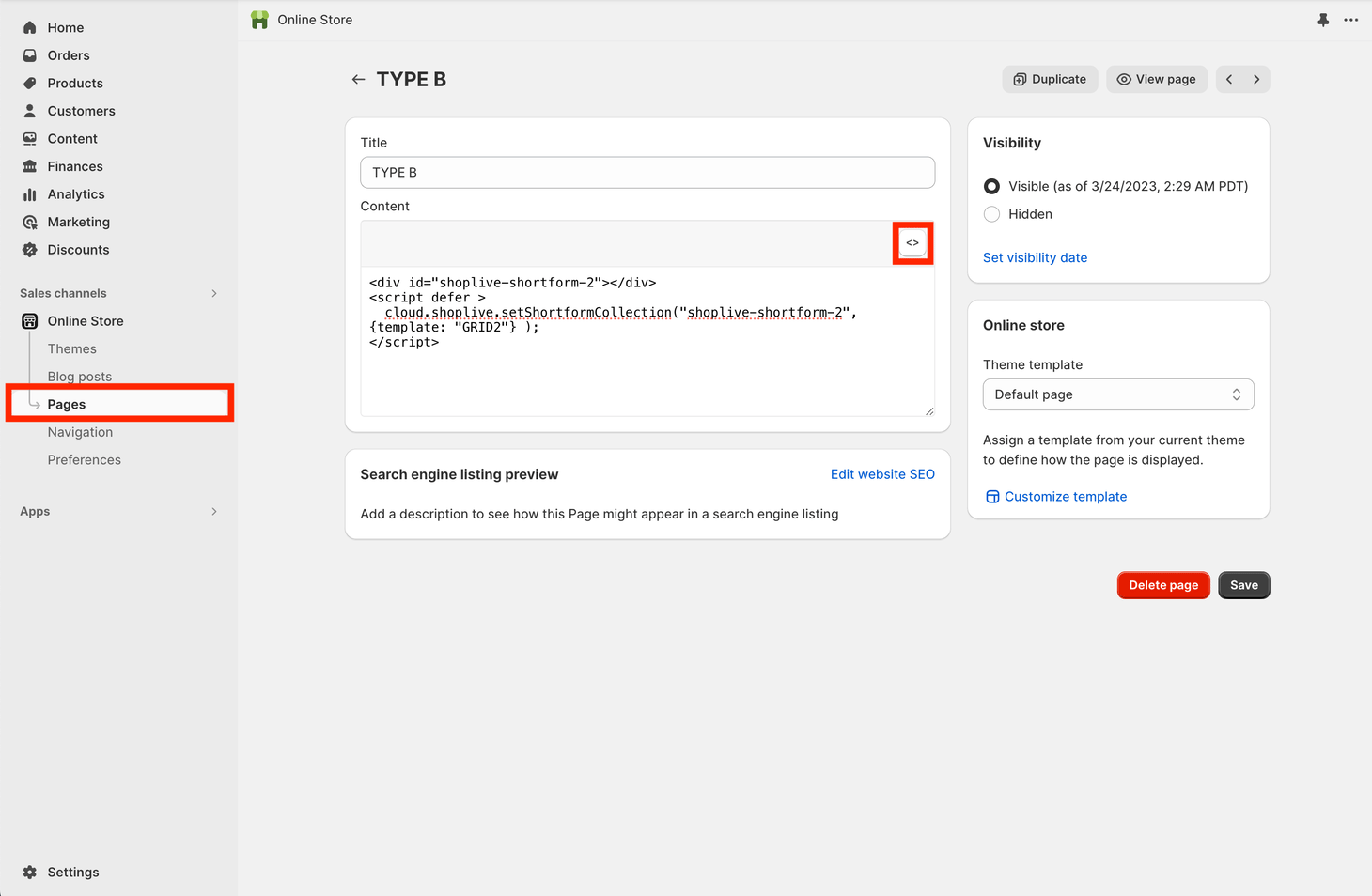The image size is (1372, 896).
Task: Open the Customize template link
Action: (1066, 497)
